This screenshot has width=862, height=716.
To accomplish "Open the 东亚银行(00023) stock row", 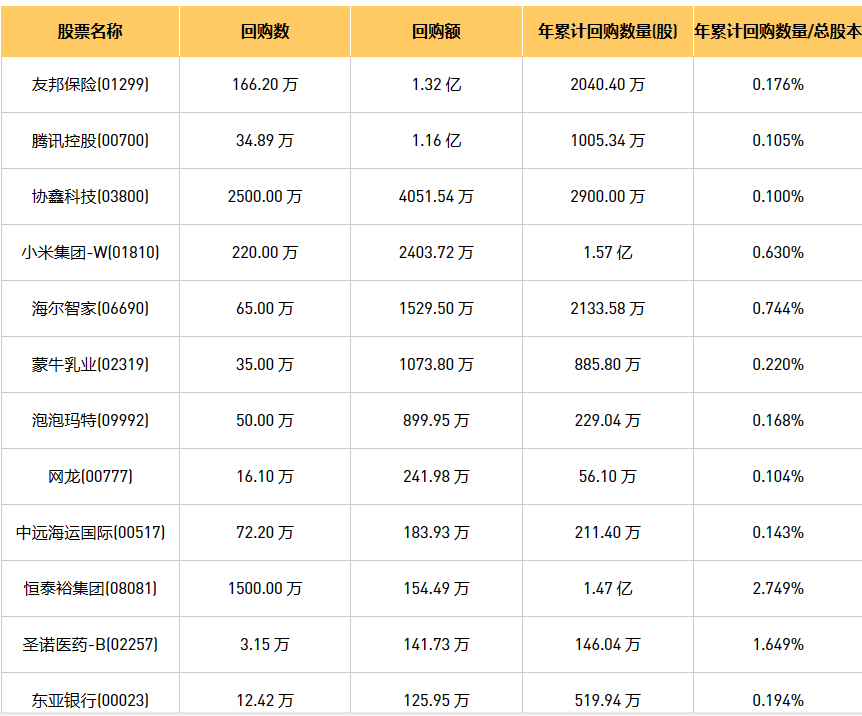I will click(x=90, y=700).
